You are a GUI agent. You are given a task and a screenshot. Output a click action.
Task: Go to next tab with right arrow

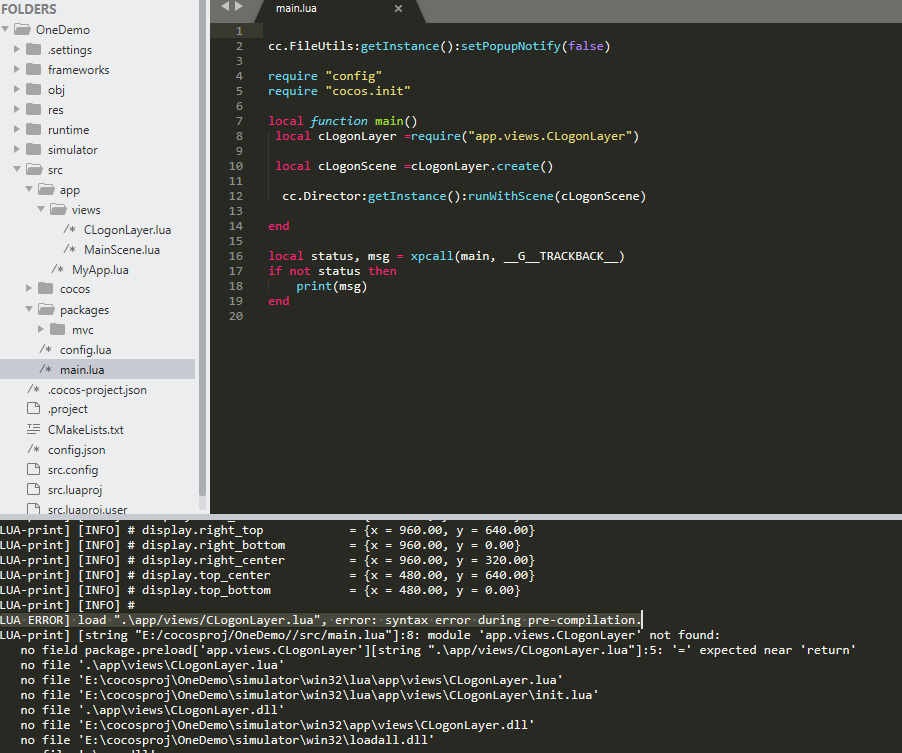239,6
